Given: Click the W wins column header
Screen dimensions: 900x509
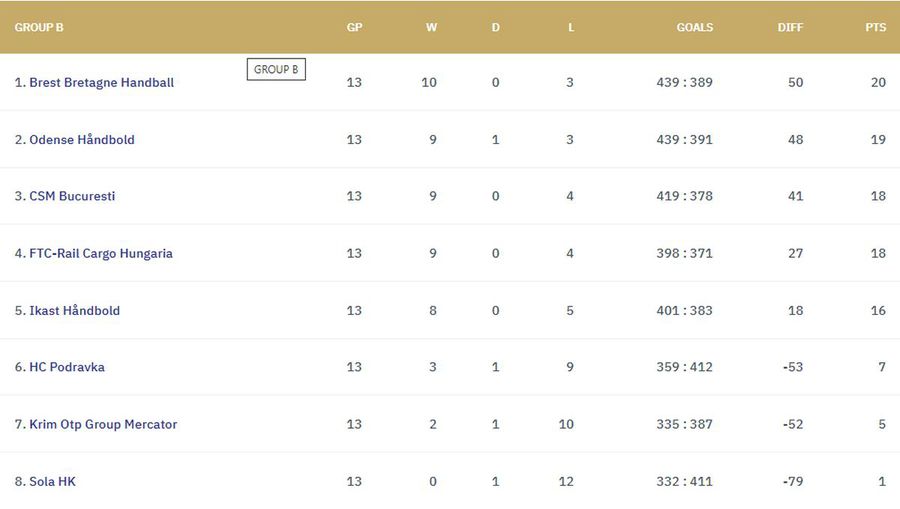Looking at the screenshot, I should [x=431, y=28].
